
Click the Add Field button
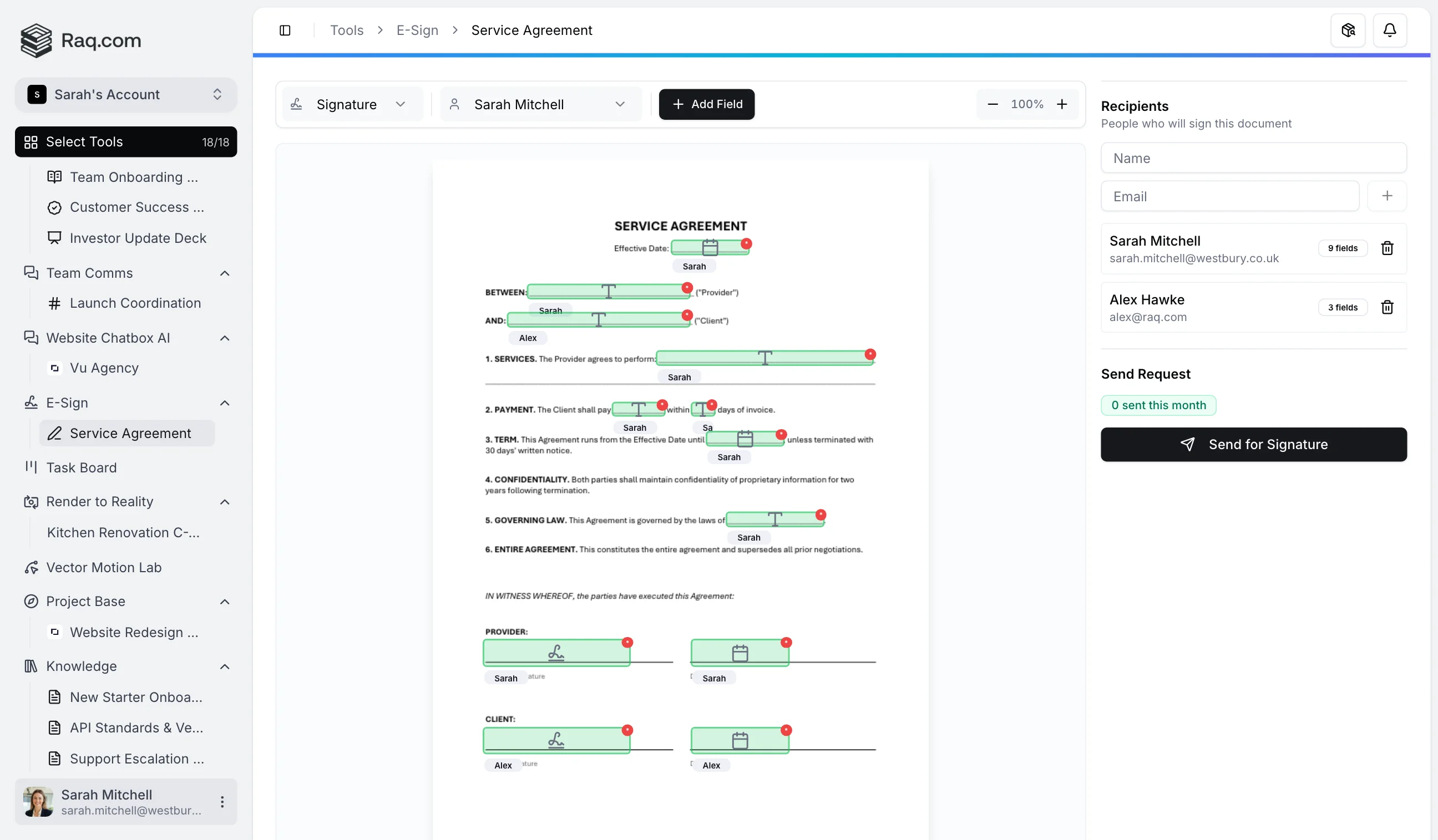tap(706, 104)
